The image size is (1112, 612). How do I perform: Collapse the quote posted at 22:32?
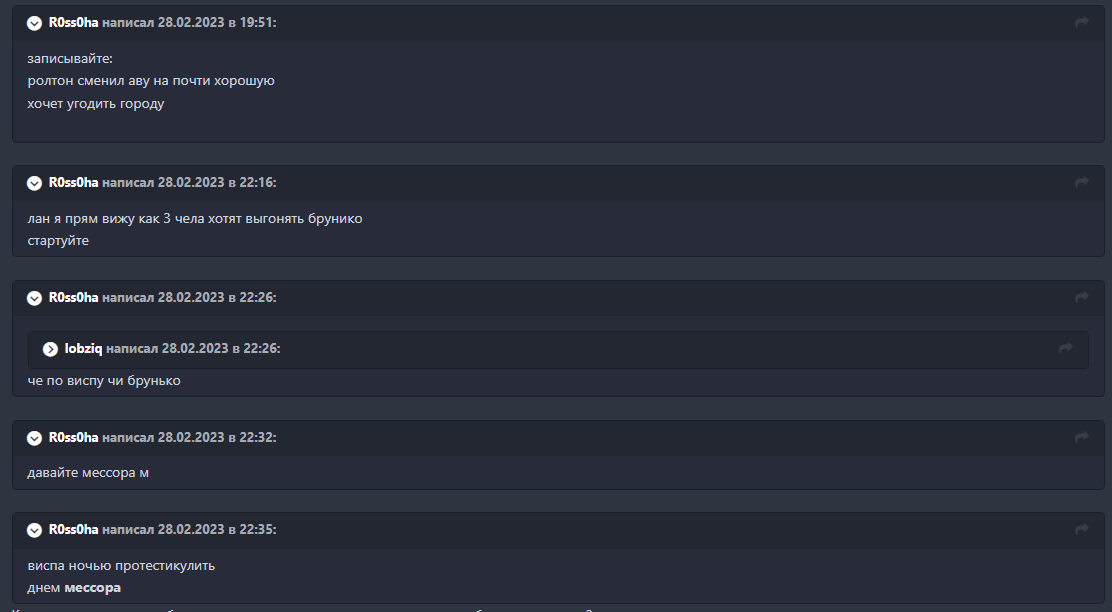[35, 438]
